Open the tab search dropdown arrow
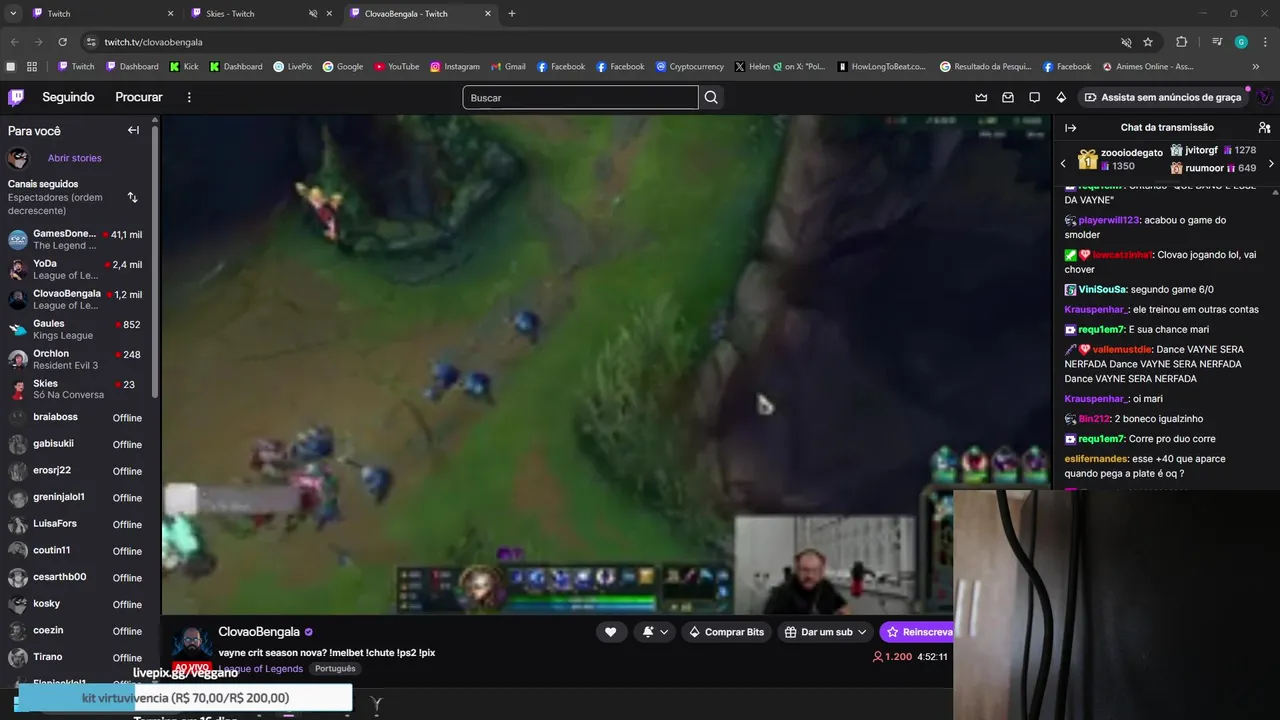Image resolution: width=1280 pixels, height=720 pixels. 13,14
